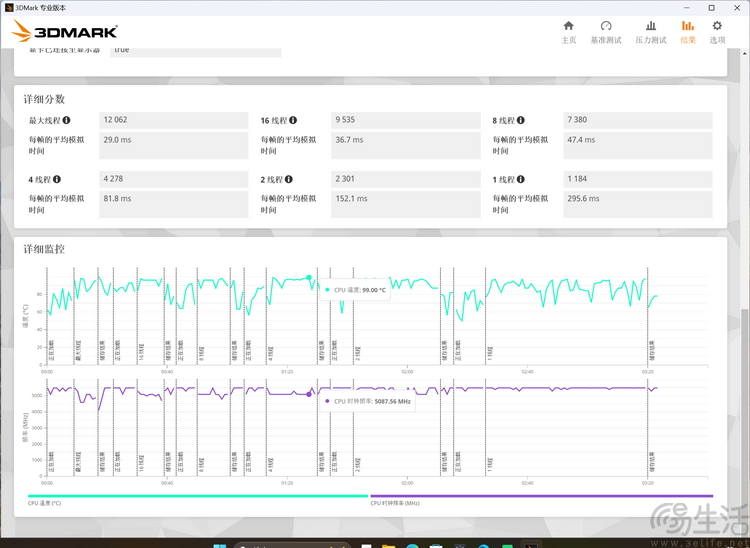The height and width of the screenshot is (548, 750).
Task: Select the 结果 results tab
Action: tap(688, 32)
